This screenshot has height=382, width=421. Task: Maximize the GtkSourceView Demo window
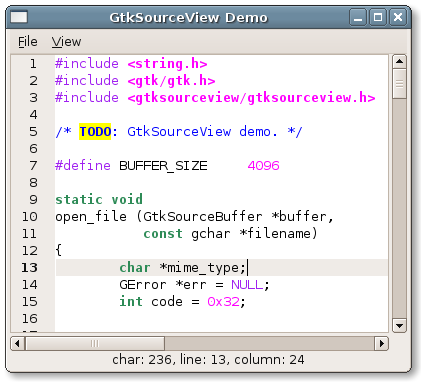[x=378, y=17]
